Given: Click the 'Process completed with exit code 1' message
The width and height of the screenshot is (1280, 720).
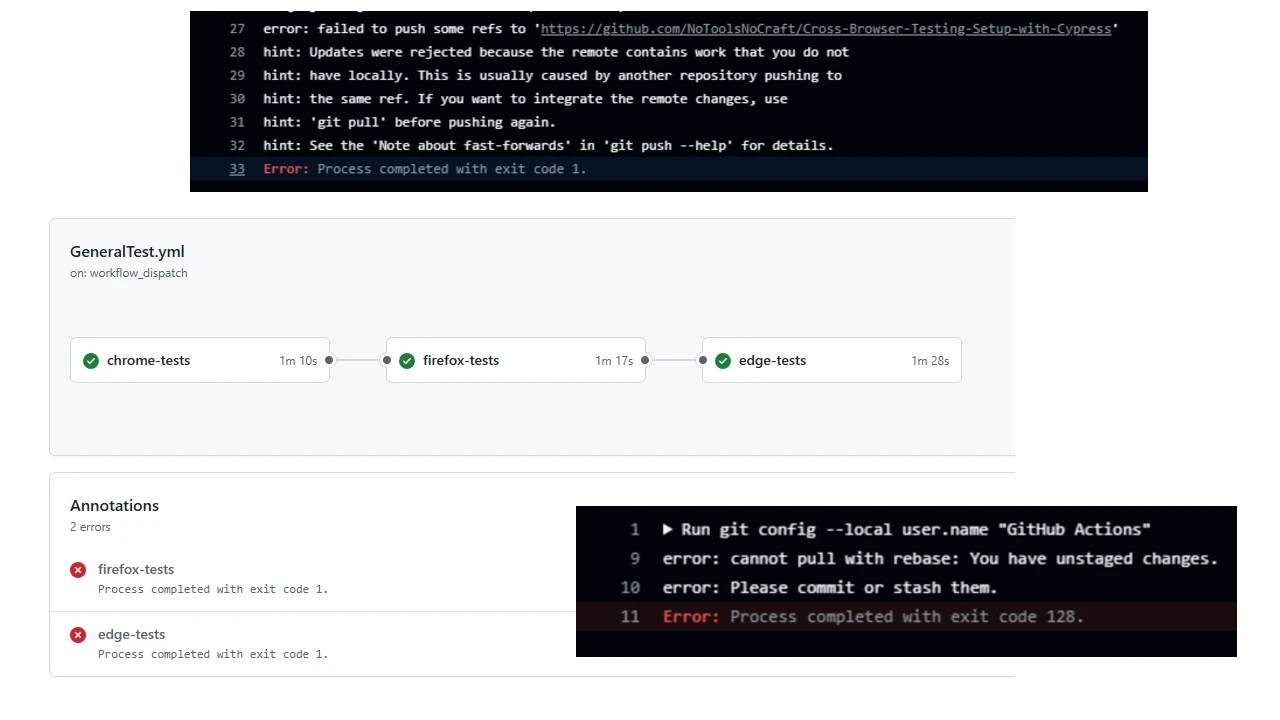Looking at the screenshot, I should (x=213, y=589).
